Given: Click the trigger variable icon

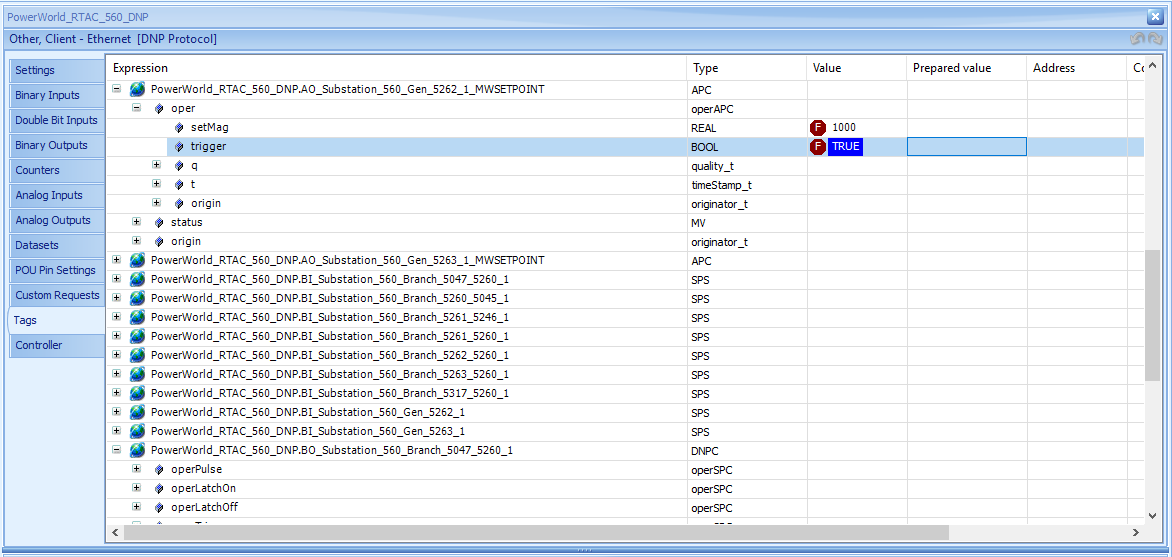Looking at the screenshot, I should pyautogui.click(x=179, y=147).
